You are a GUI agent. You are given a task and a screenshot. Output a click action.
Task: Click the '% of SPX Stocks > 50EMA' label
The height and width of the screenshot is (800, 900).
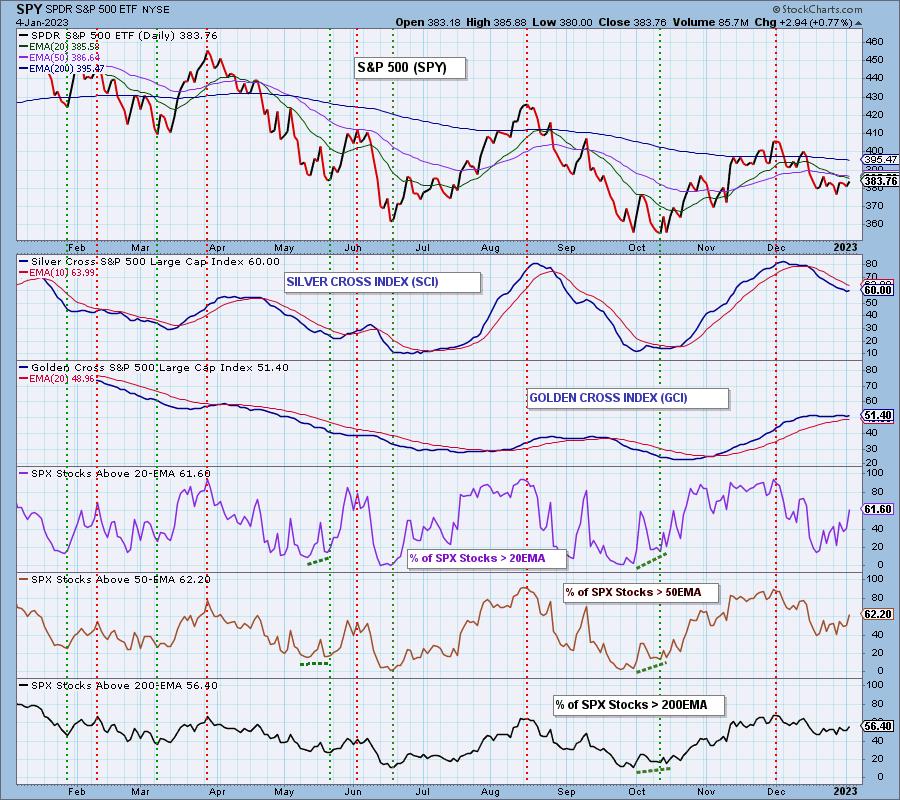(641, 593)
